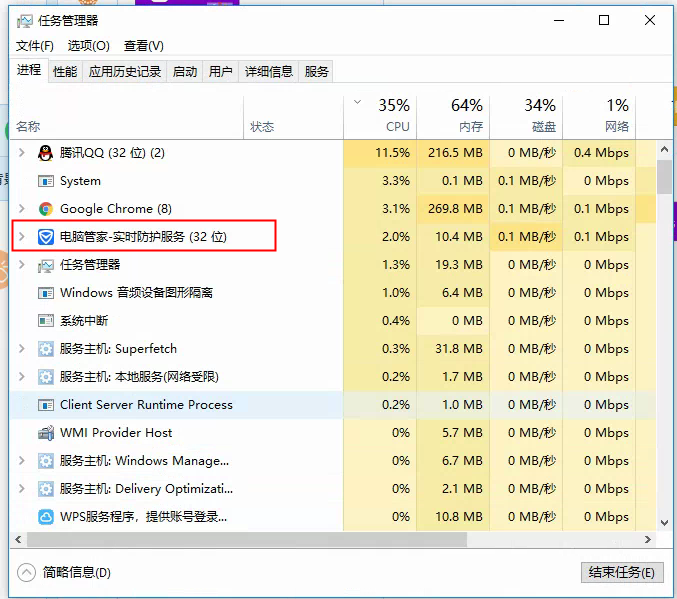Click the 269.8 MB memory value of Chrome

(x=455, y=209)
